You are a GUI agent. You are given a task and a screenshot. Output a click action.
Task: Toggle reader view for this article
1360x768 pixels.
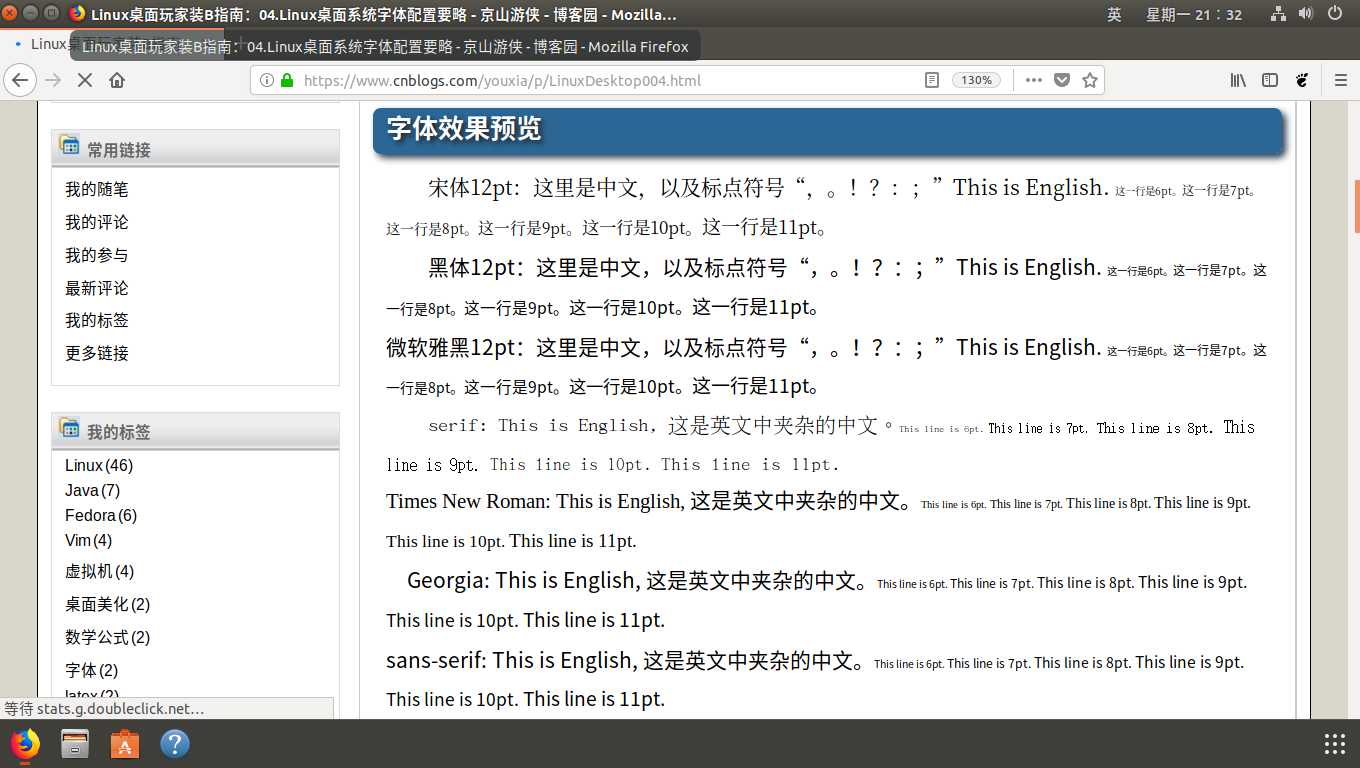(932, 80)
